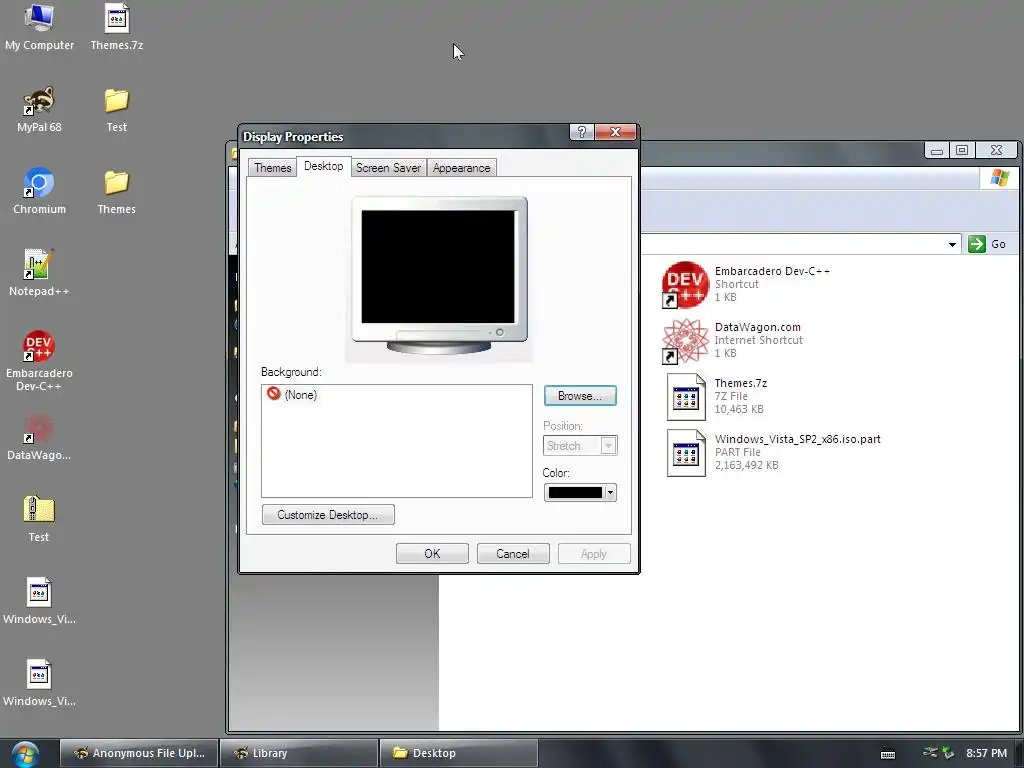The width and height of the screenshot is (1024, 768).
Task: Click the network connection tray icon
Action: coord(930,753)
